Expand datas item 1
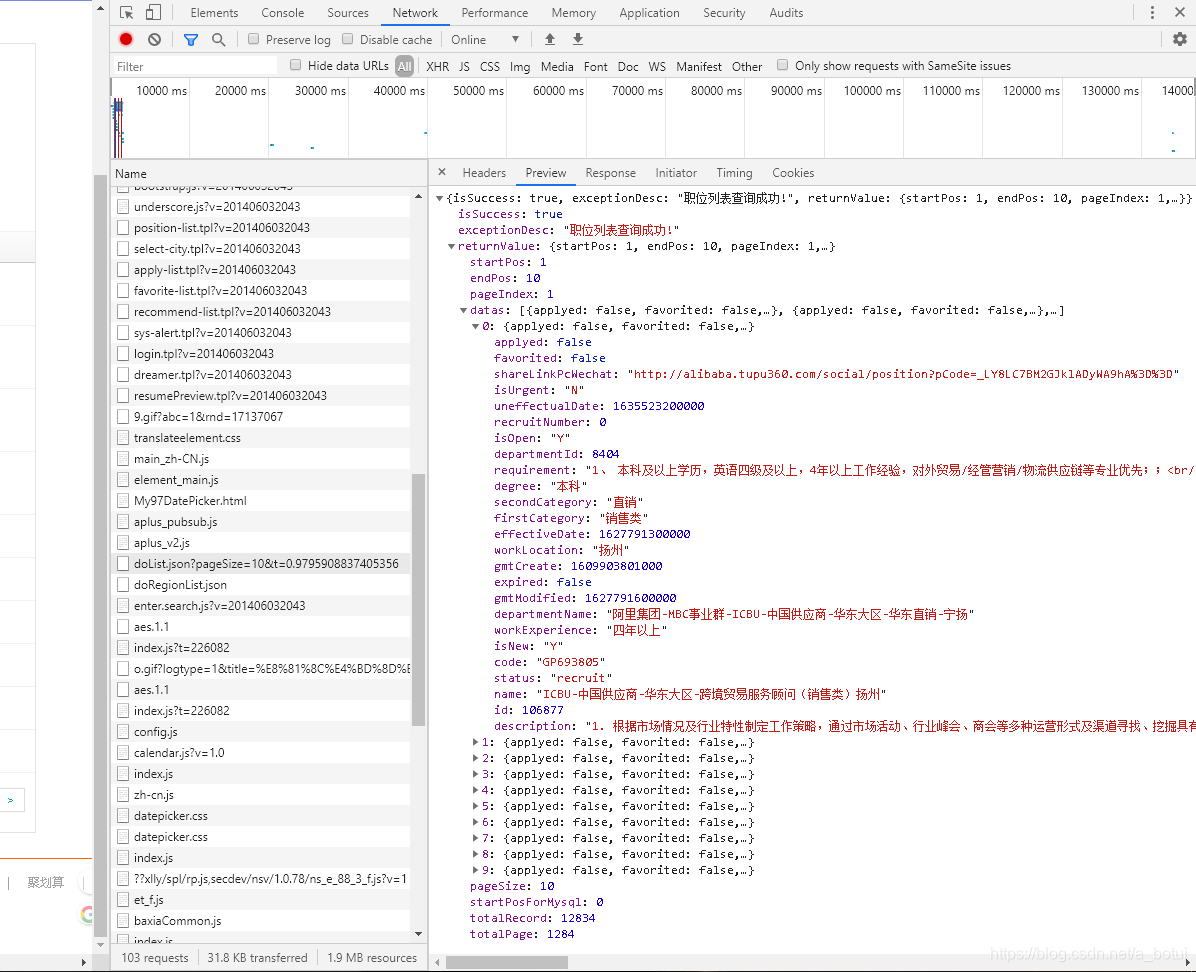Viewport: 1196px width, 972px height. point(475,742)
